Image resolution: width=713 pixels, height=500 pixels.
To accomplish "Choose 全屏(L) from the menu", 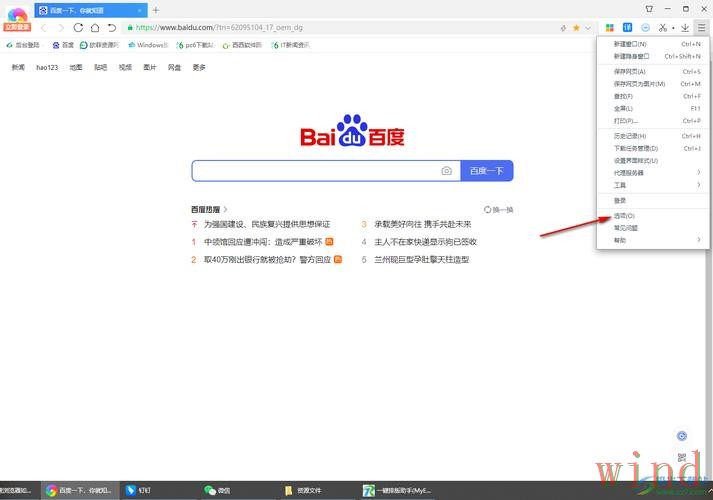I will click(653, 109).
